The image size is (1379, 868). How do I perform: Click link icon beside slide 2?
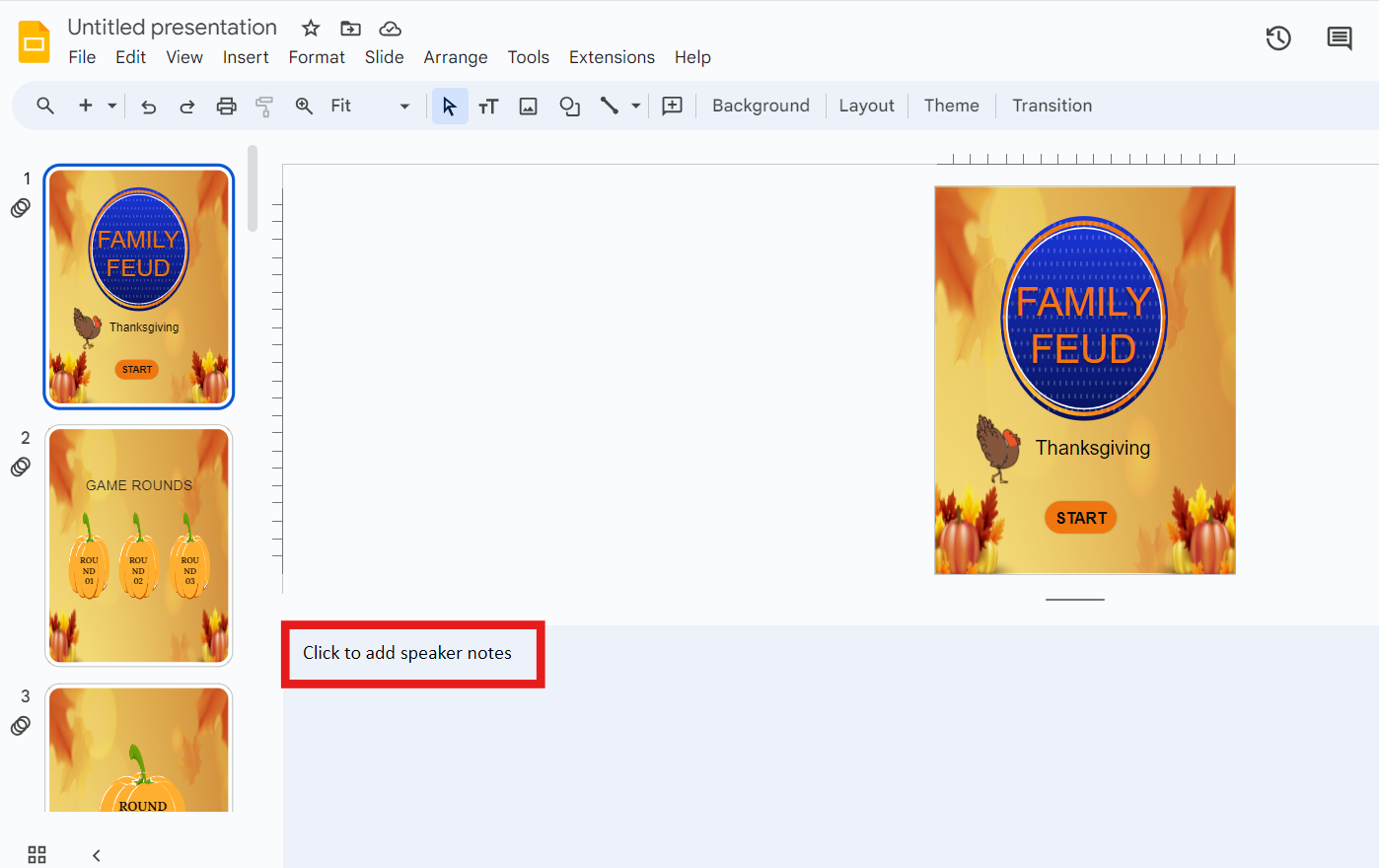[21, 467]
